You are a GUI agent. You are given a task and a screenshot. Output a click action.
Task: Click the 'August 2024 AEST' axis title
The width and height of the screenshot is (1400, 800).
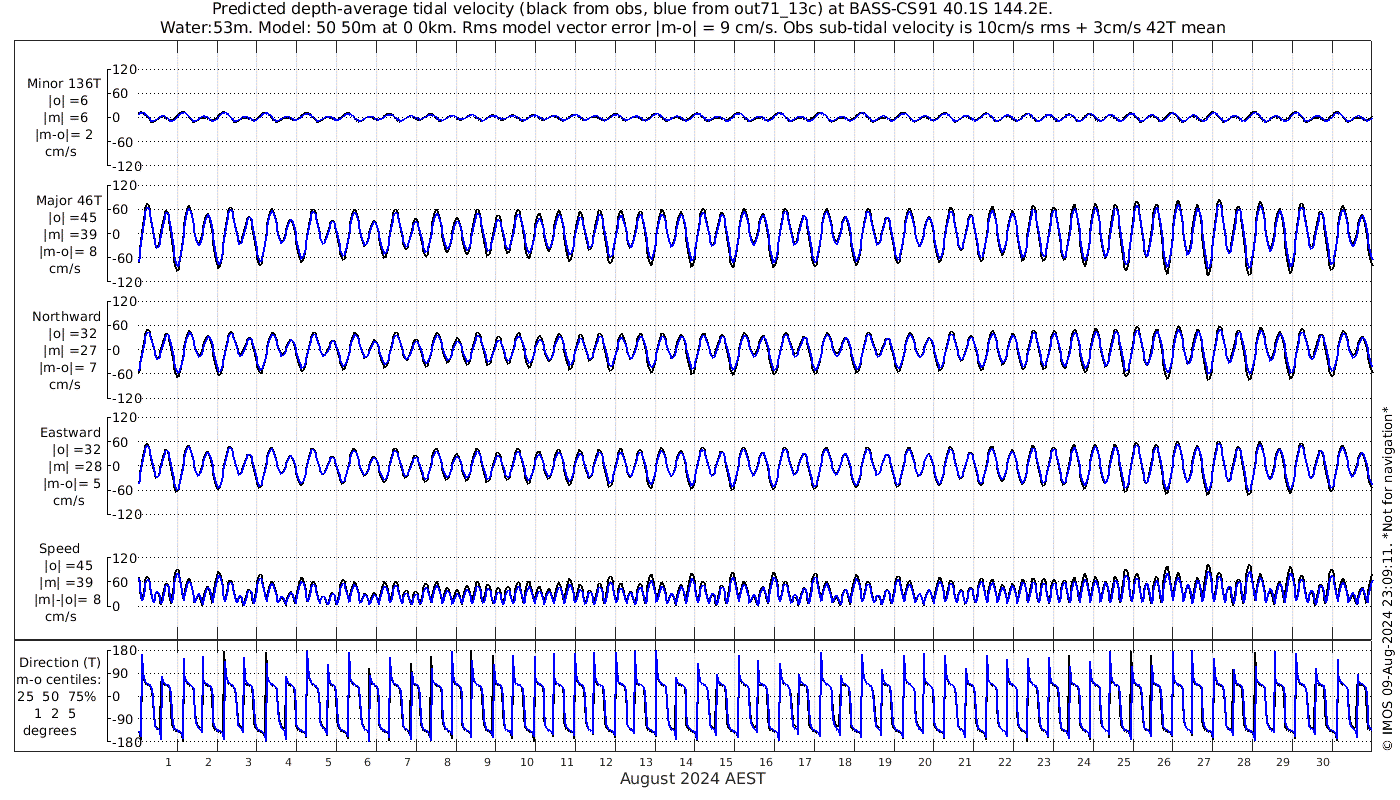[693, 779]
